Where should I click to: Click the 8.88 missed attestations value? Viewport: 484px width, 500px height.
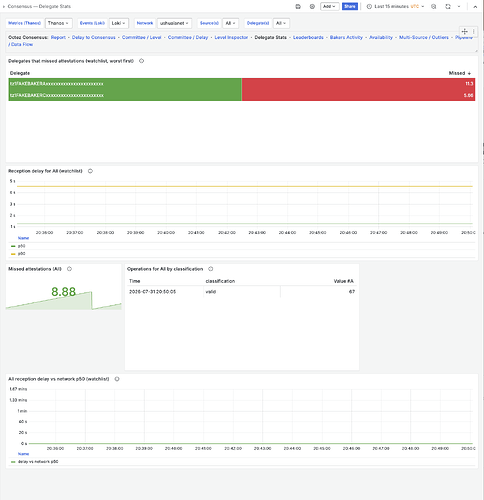click(63, 292)
